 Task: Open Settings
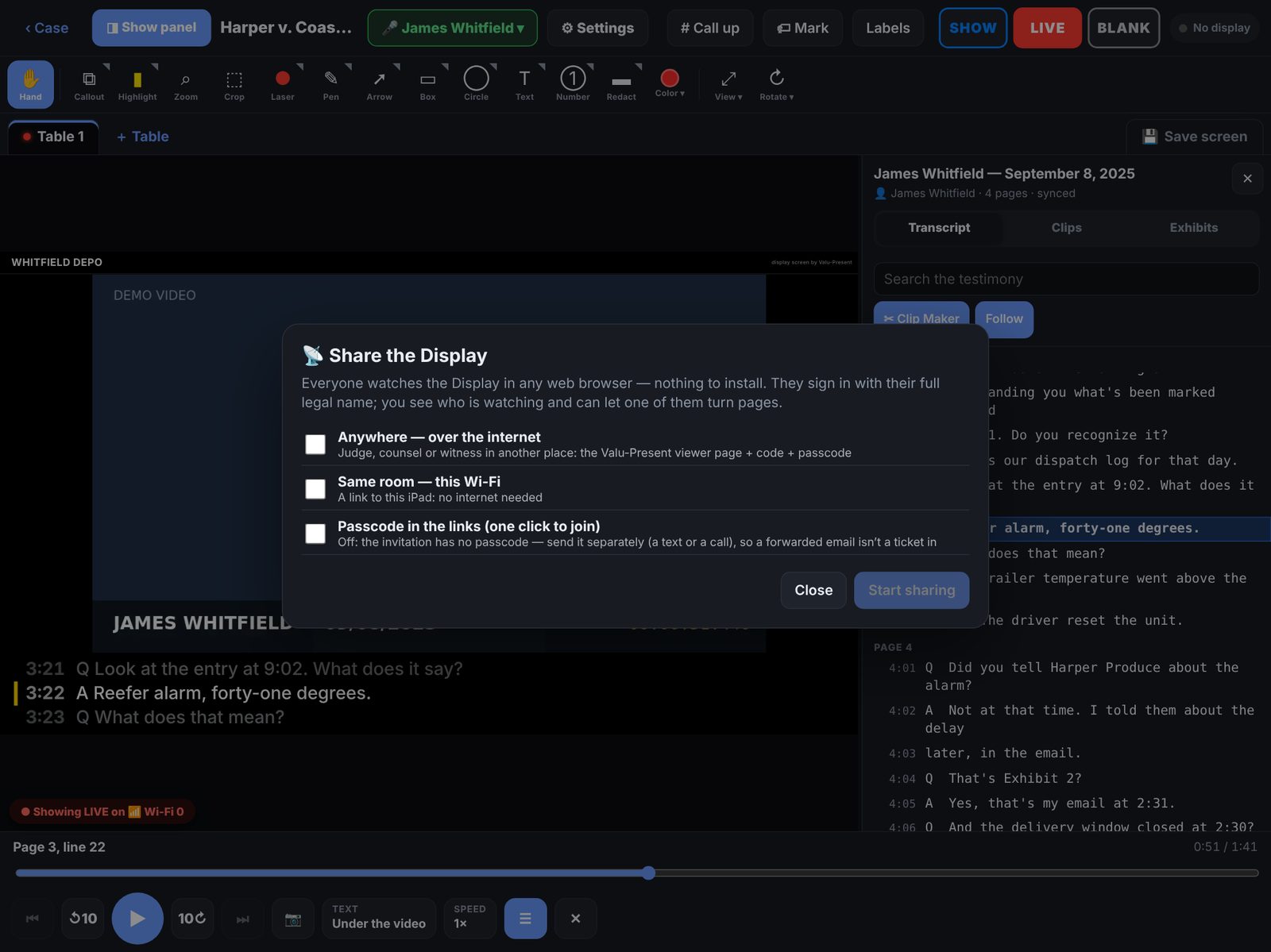coord(597,28)
